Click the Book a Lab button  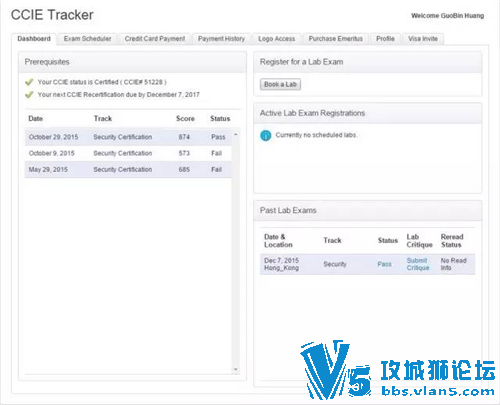280,84
